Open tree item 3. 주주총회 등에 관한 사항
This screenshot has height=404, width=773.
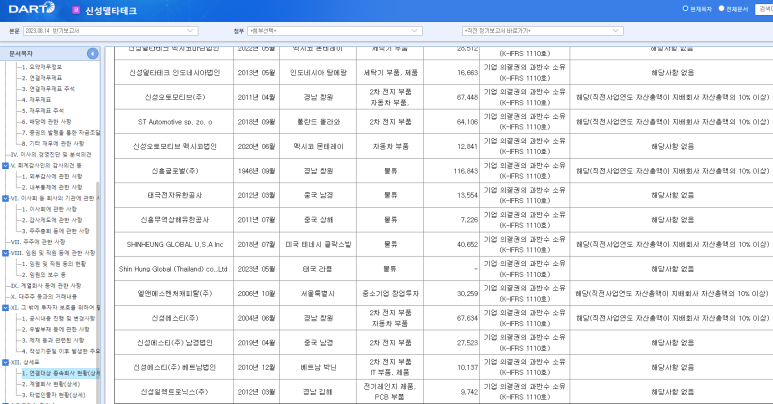(x=55, y=231)
